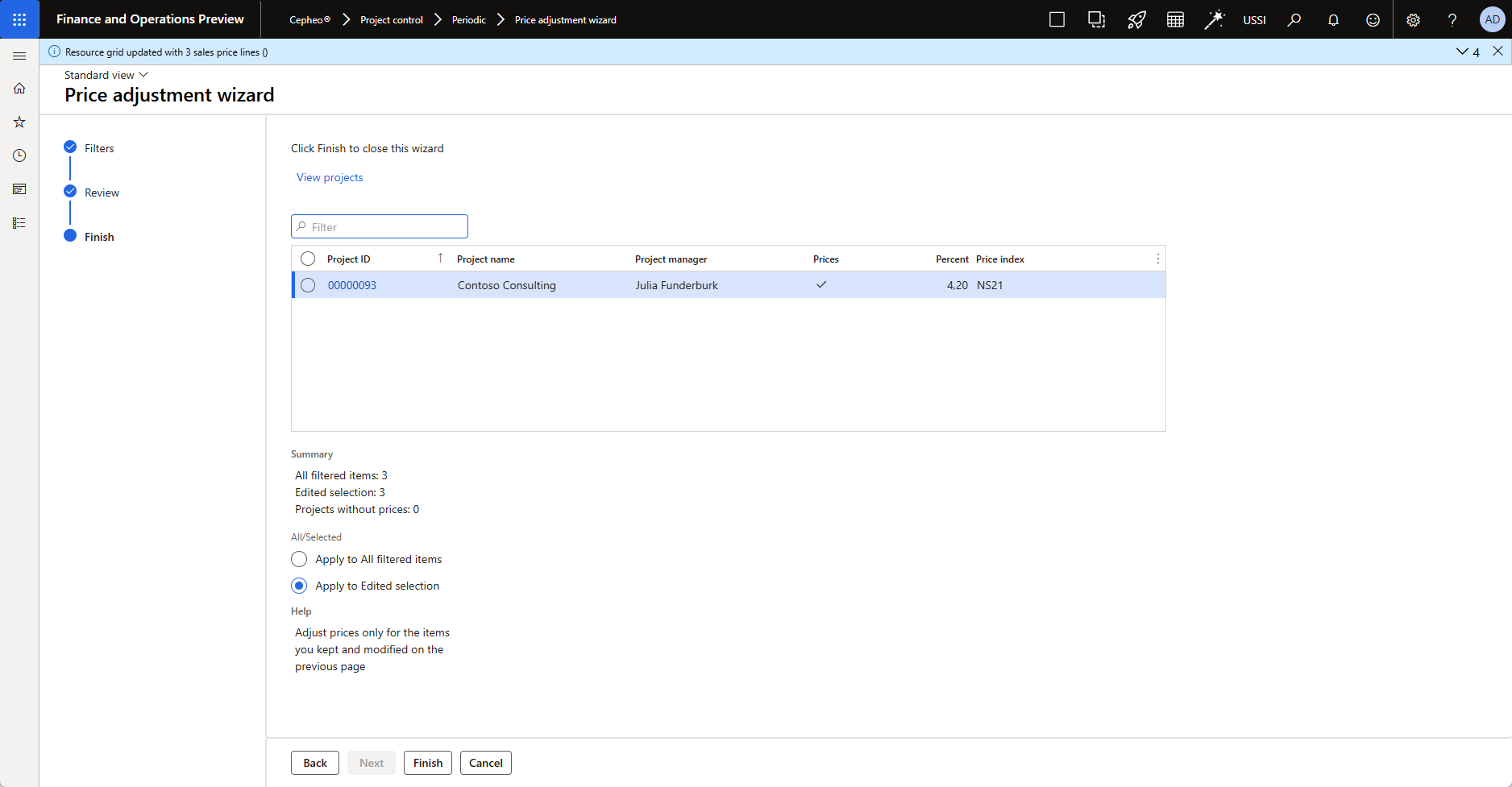This screenshot has height=787, width=1512.
Task: Select Apply to All filtered items
Action: pyautogui.click(x=299, y=559)
